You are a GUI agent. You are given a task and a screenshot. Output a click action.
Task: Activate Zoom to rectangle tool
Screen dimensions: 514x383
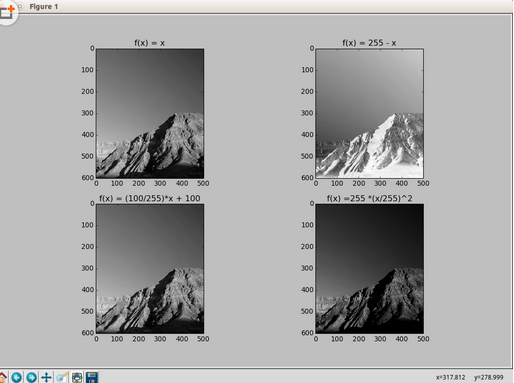click(x=62, y=377)
